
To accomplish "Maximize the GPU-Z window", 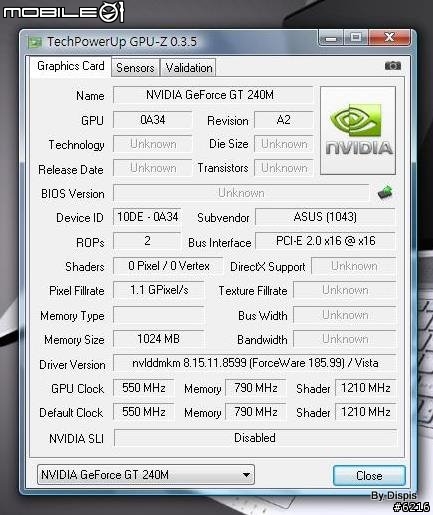I will point(356,37).
